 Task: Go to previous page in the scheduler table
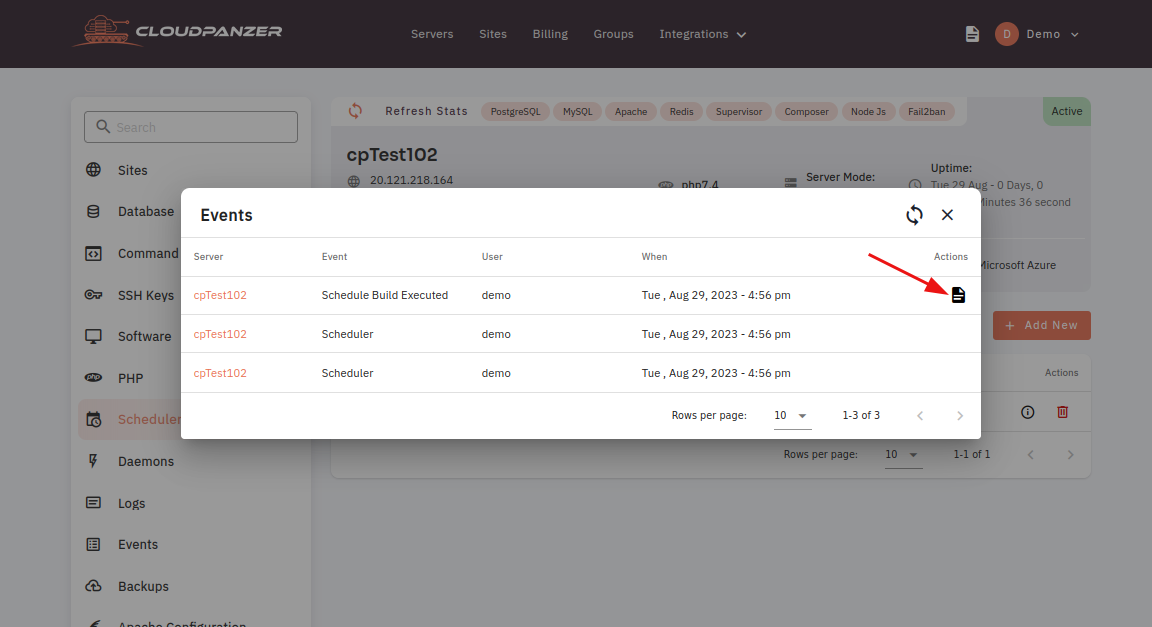1031,455
